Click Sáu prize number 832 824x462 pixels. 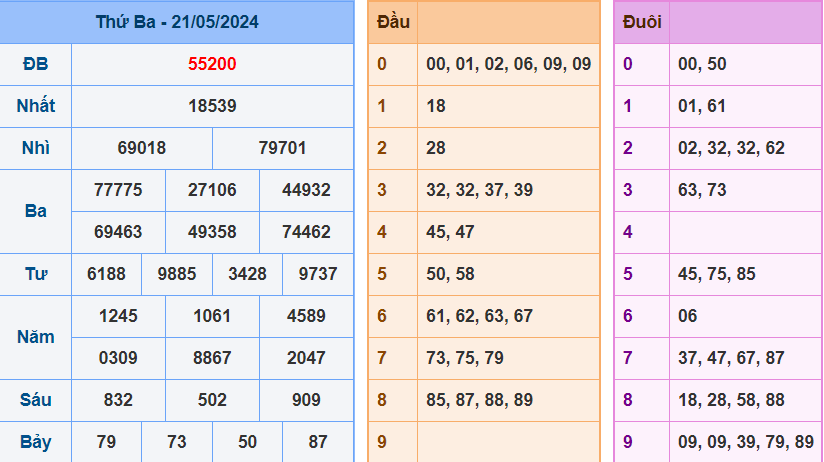pos(118,401)
